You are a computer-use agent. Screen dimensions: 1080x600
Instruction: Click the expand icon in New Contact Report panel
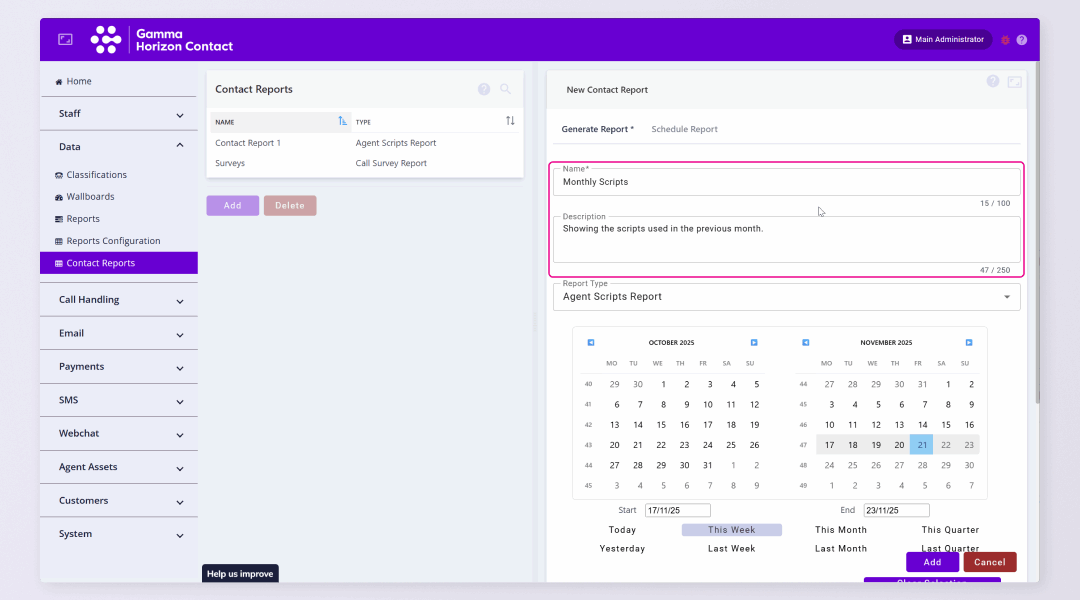coord(1014,82)
